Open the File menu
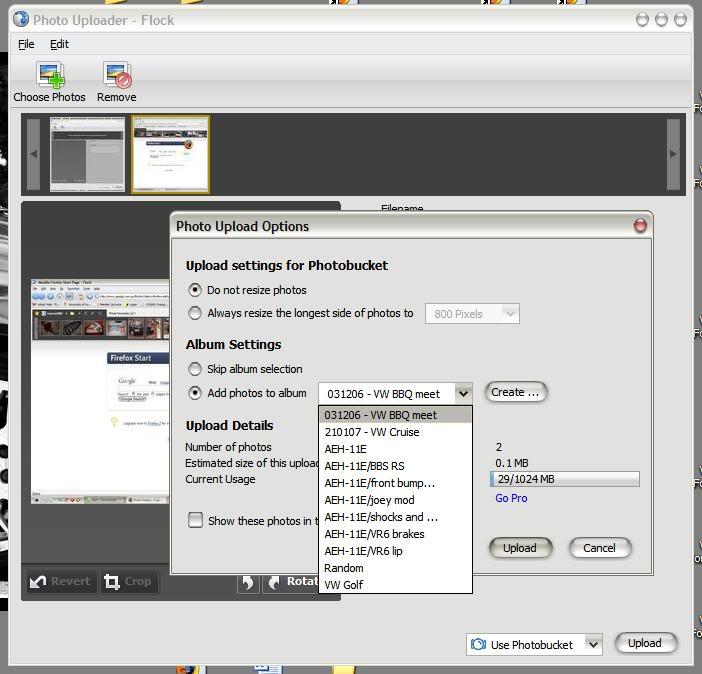This screenshot has width=702, height=674. click(26, 44)
